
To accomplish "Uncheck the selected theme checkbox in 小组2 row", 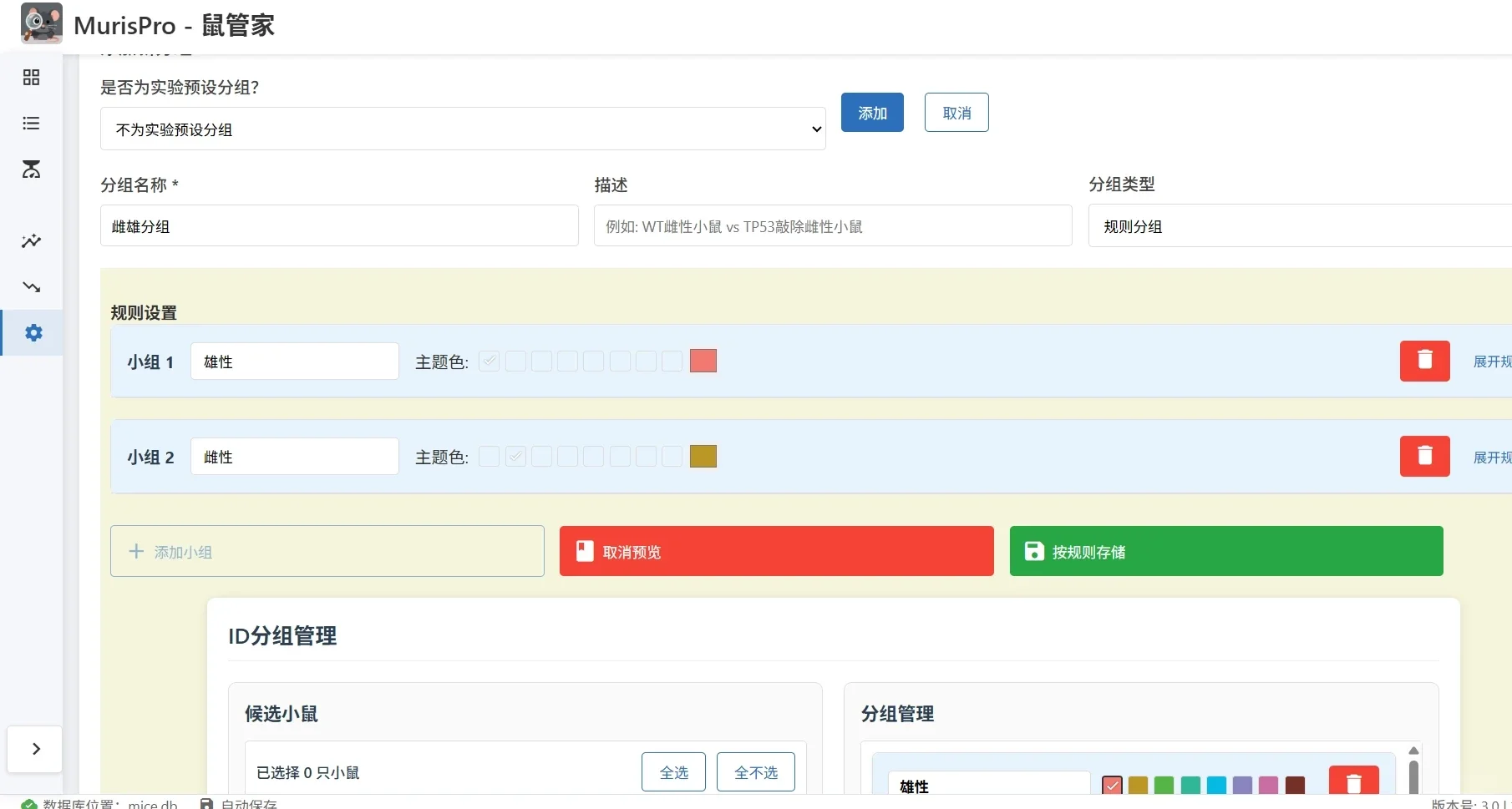I will pos(515,456).
